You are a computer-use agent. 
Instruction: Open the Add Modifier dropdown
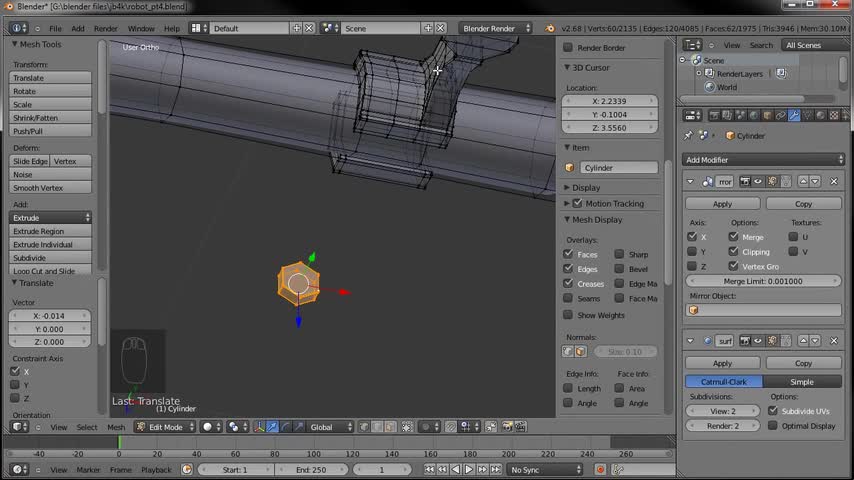(x=764, y=160)
